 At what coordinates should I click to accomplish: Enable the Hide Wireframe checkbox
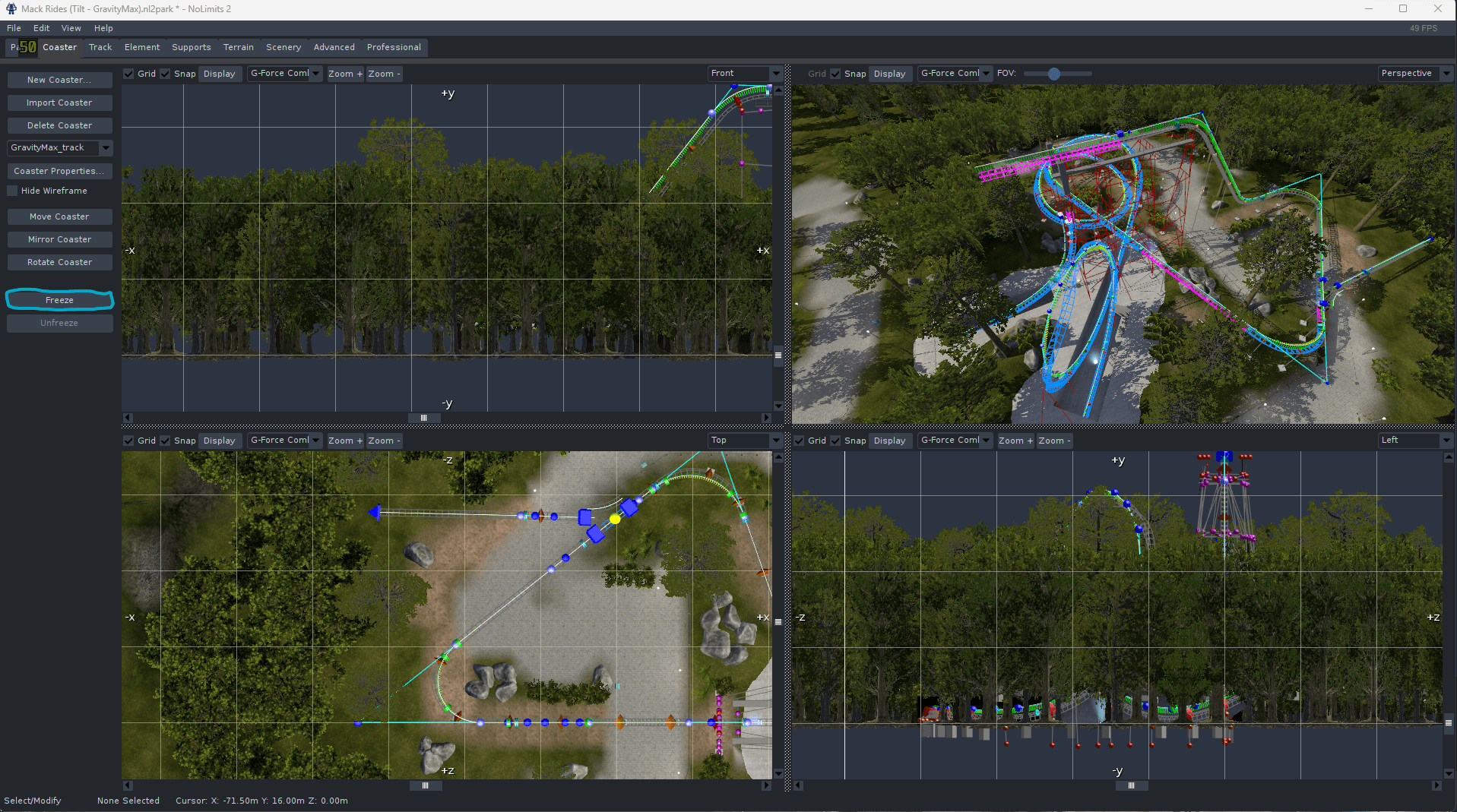pyautogui.click(x=12, y=191)
